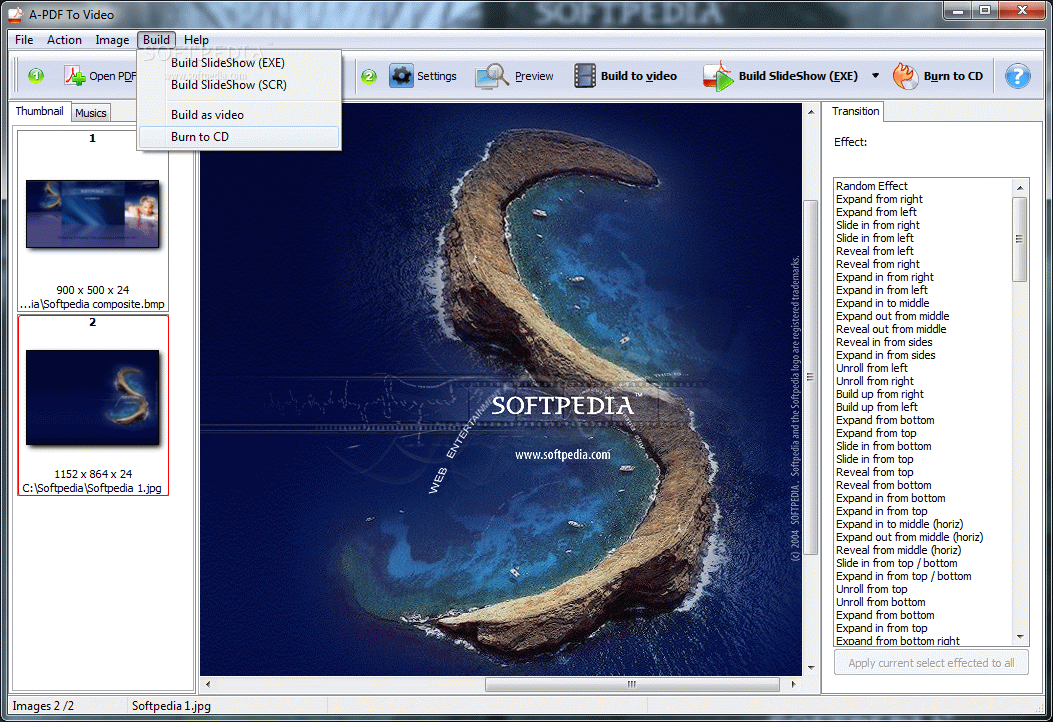The image size is (1053, 722).
Task: Click Apply current select effected to all
Action: [x=931, y=663]
